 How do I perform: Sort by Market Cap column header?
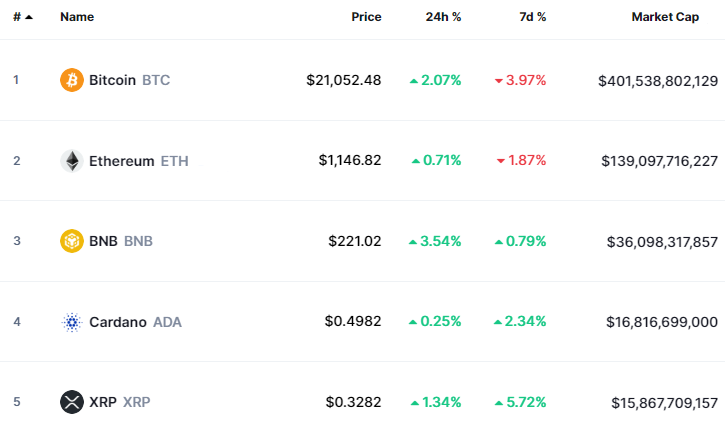665,17
